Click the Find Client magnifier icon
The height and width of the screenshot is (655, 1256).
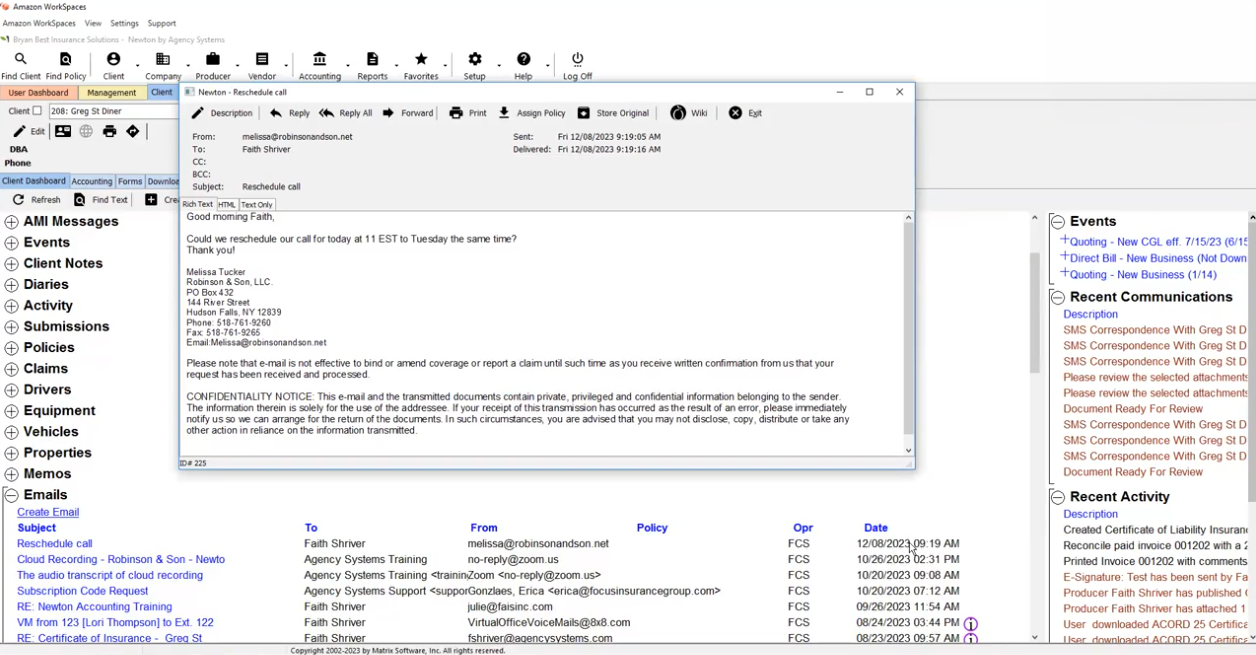point(20,60)
